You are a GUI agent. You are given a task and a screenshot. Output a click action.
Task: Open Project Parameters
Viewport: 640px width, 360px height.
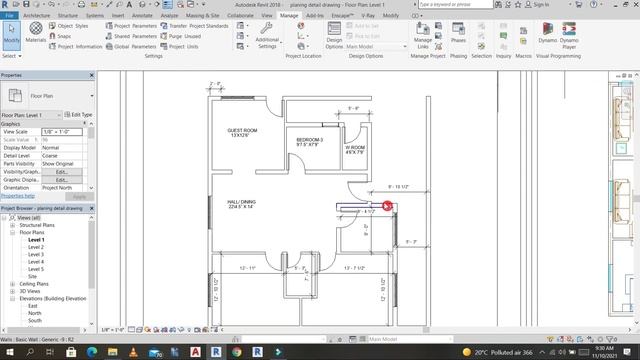click(x=131, y=26)
